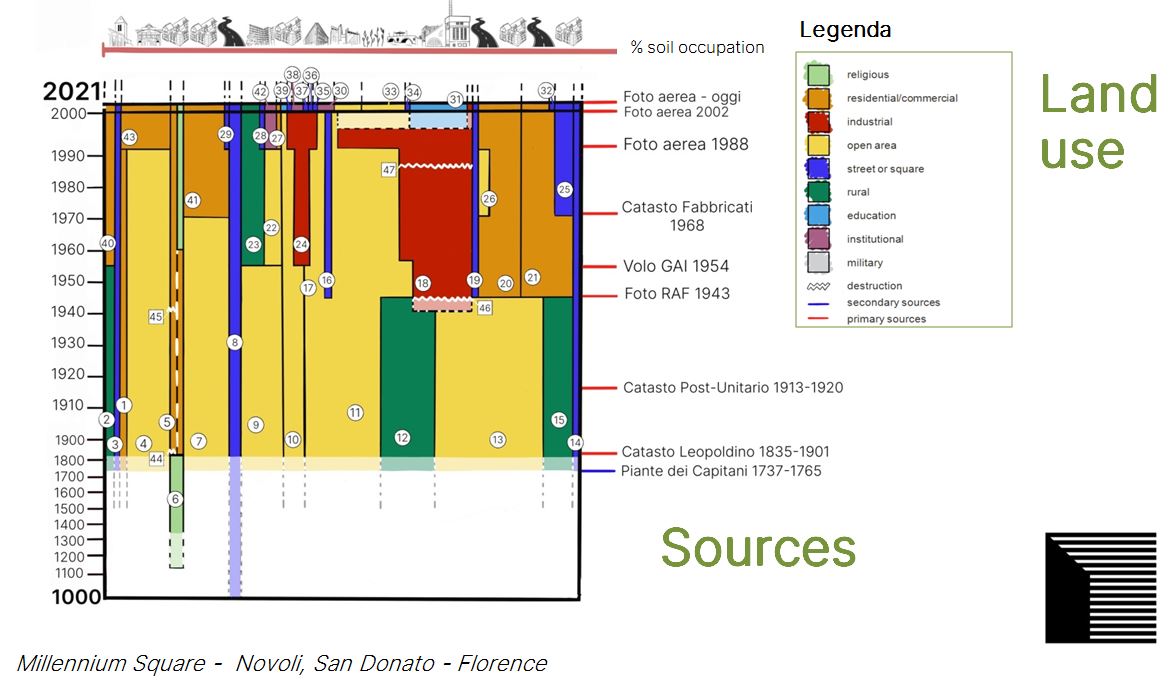Click the 'Volo GAI 1954' label
Viewport: 1172px width, 680px height.
pyautogui.click(x=676, y=266)
